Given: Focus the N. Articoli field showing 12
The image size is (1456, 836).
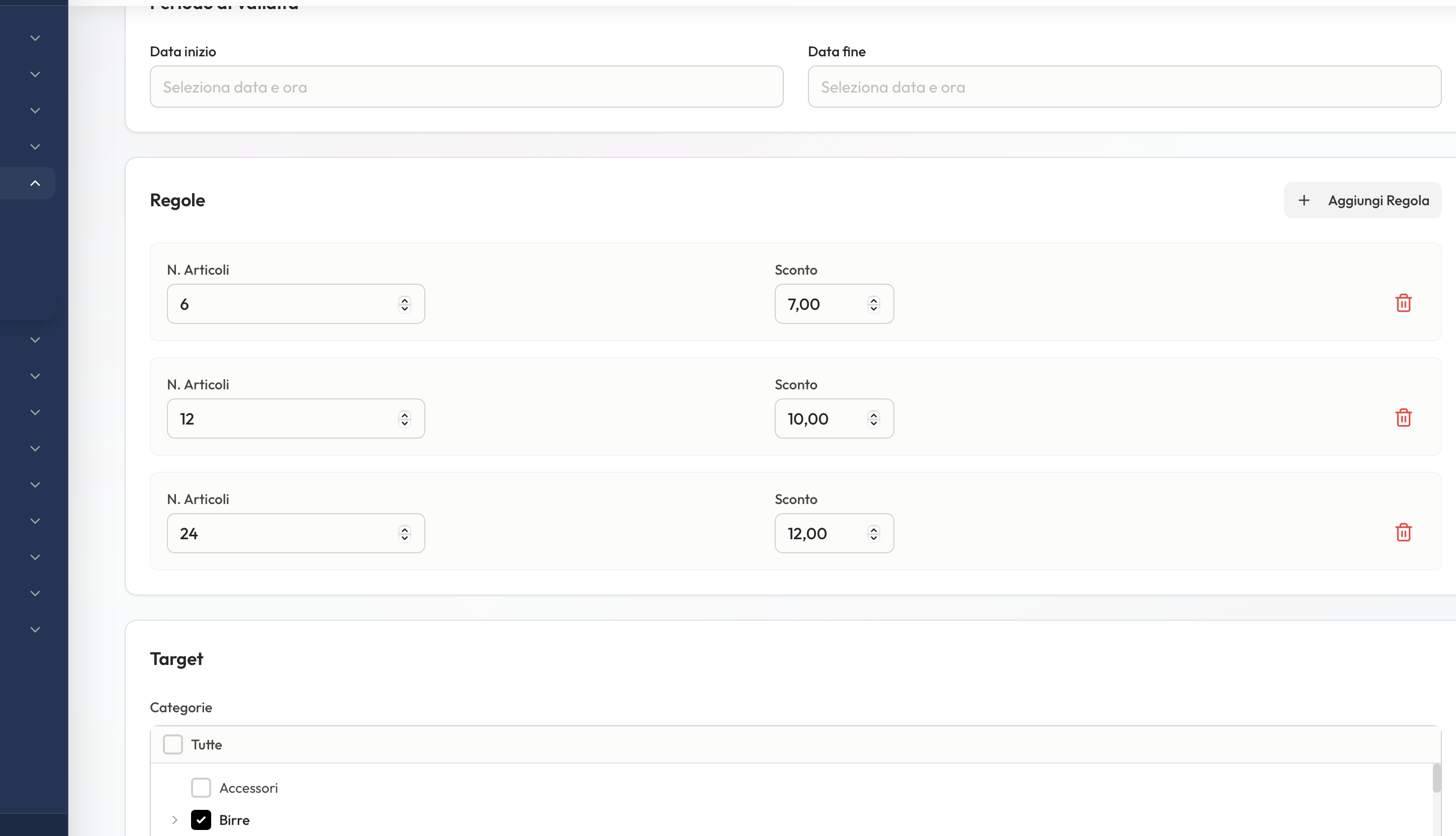Looking at the screenshot, I should tap(296, 419).
